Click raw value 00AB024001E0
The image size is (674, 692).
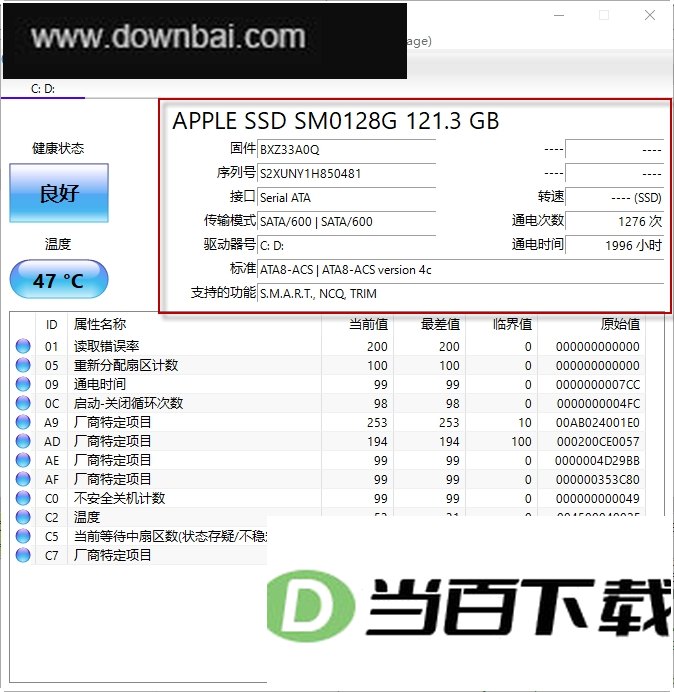pyautogui.click(x=598, y=423)
